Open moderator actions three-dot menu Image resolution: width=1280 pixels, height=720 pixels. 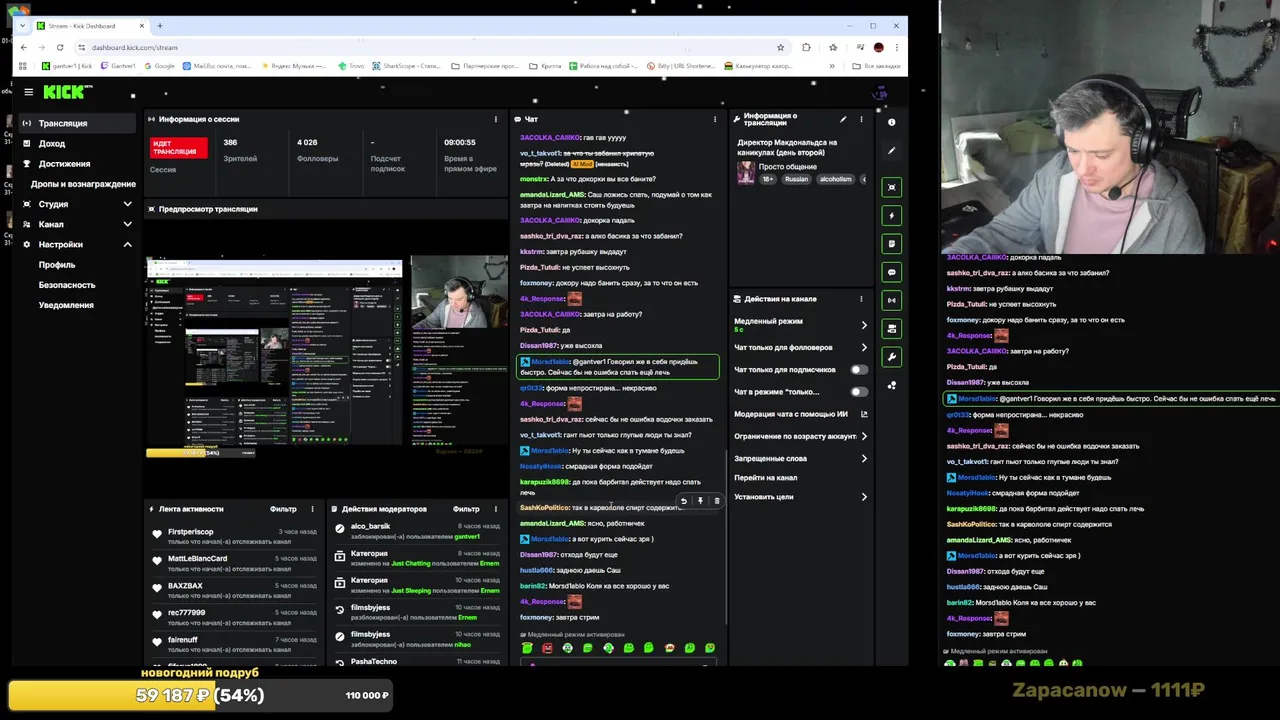click(x=495, y=509)
